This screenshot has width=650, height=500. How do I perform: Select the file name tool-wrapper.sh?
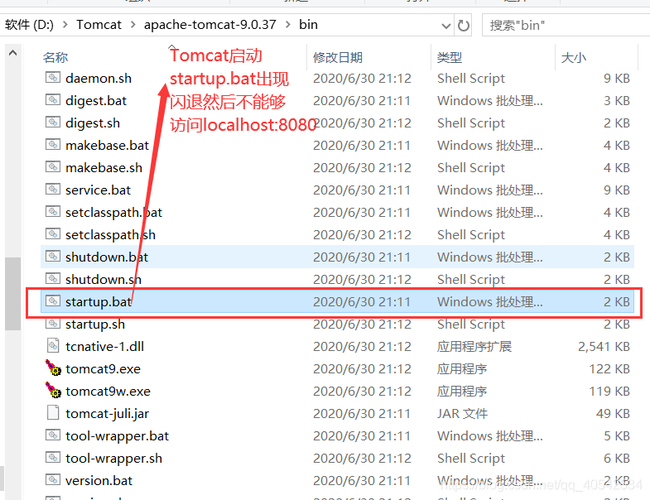coord(114,459)
